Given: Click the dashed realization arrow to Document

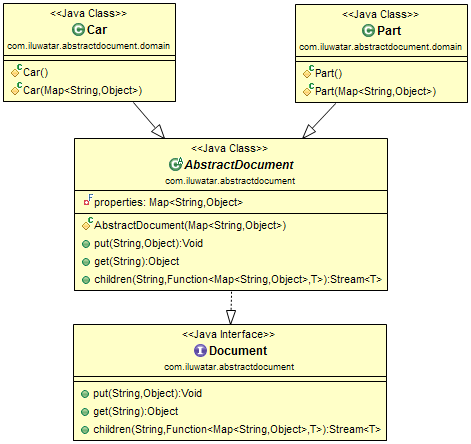Looking at the screenshot, I should click(x=231, y=307).
